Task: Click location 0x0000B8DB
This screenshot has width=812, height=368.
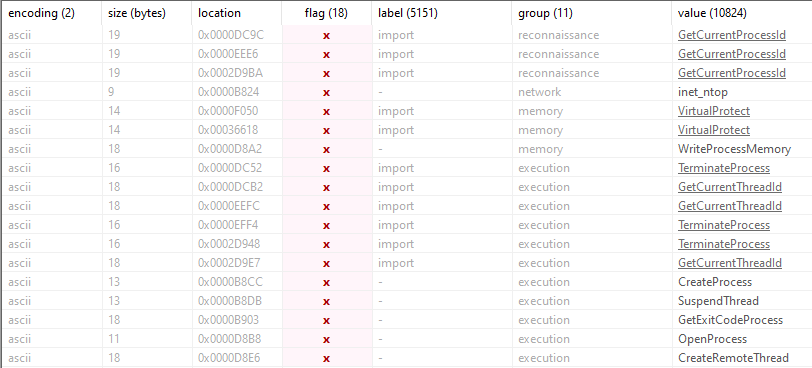Action: (229, 301)
